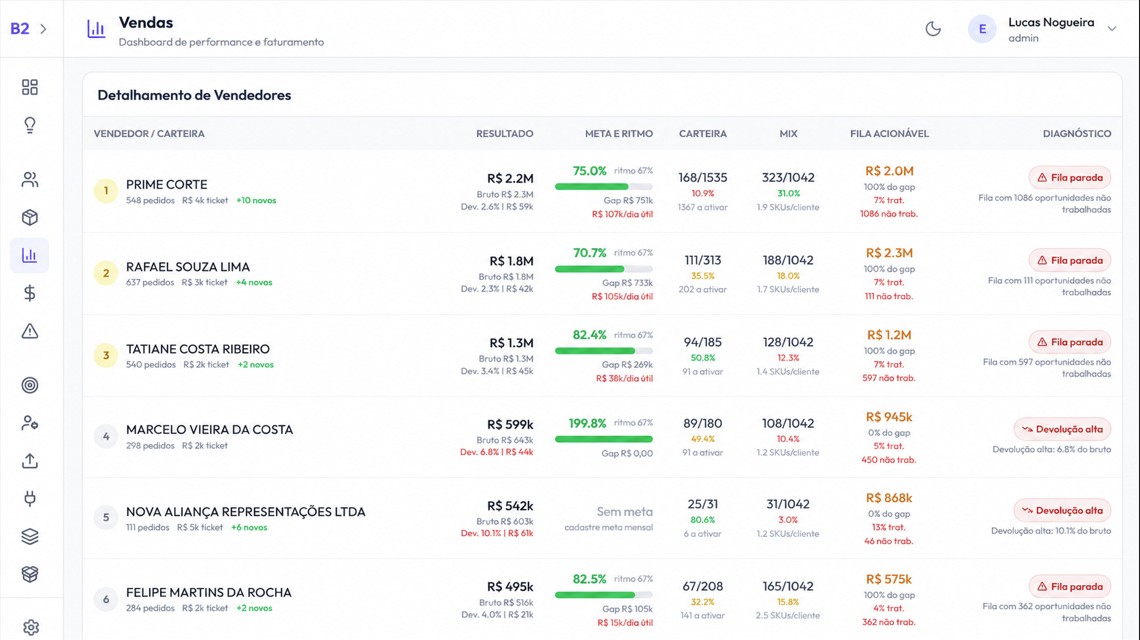
Task: Sort by the RESULTADO column header
Action: (505, 134)
